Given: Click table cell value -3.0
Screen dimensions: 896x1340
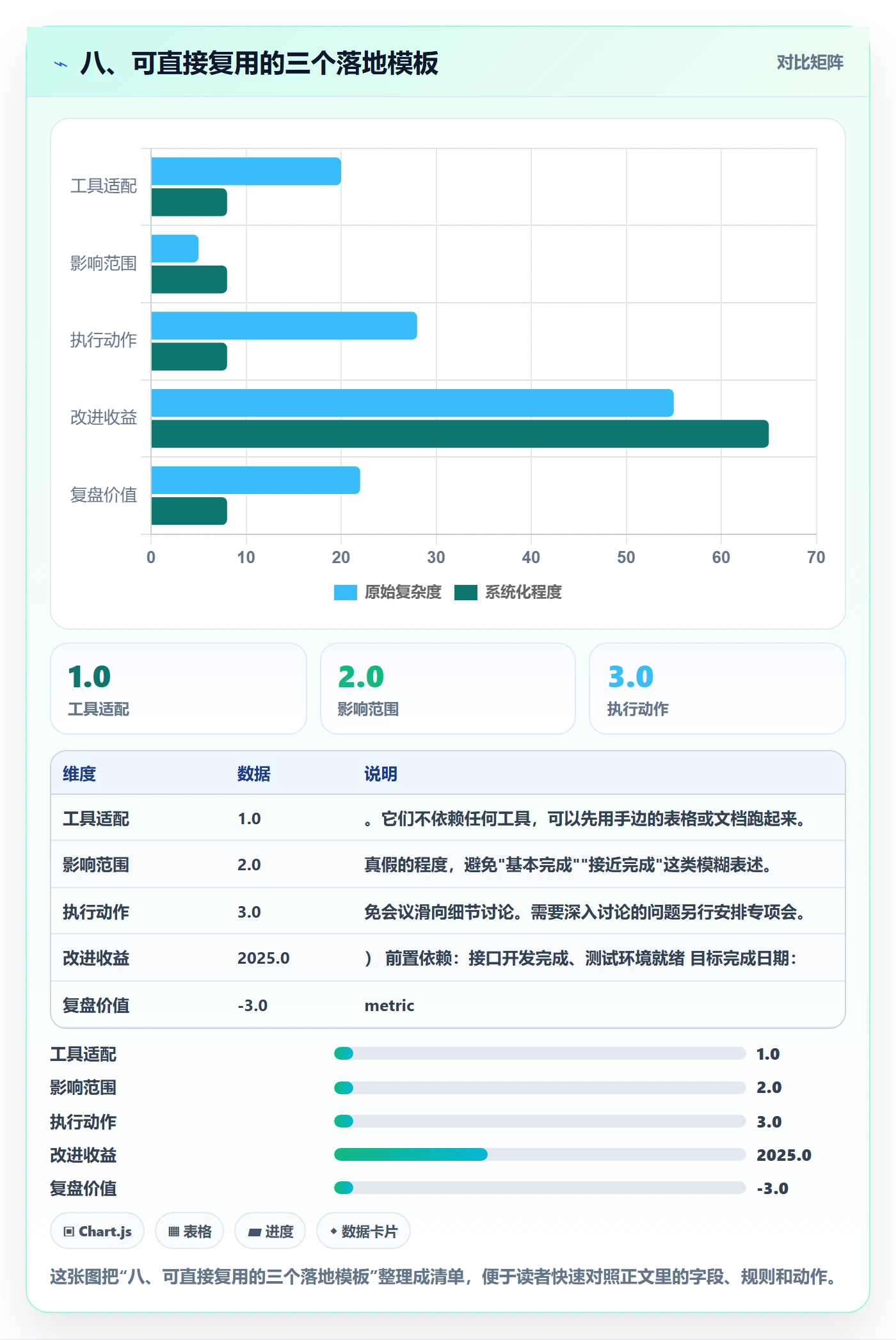Looking at the screenshot, I should point(253,1005).
